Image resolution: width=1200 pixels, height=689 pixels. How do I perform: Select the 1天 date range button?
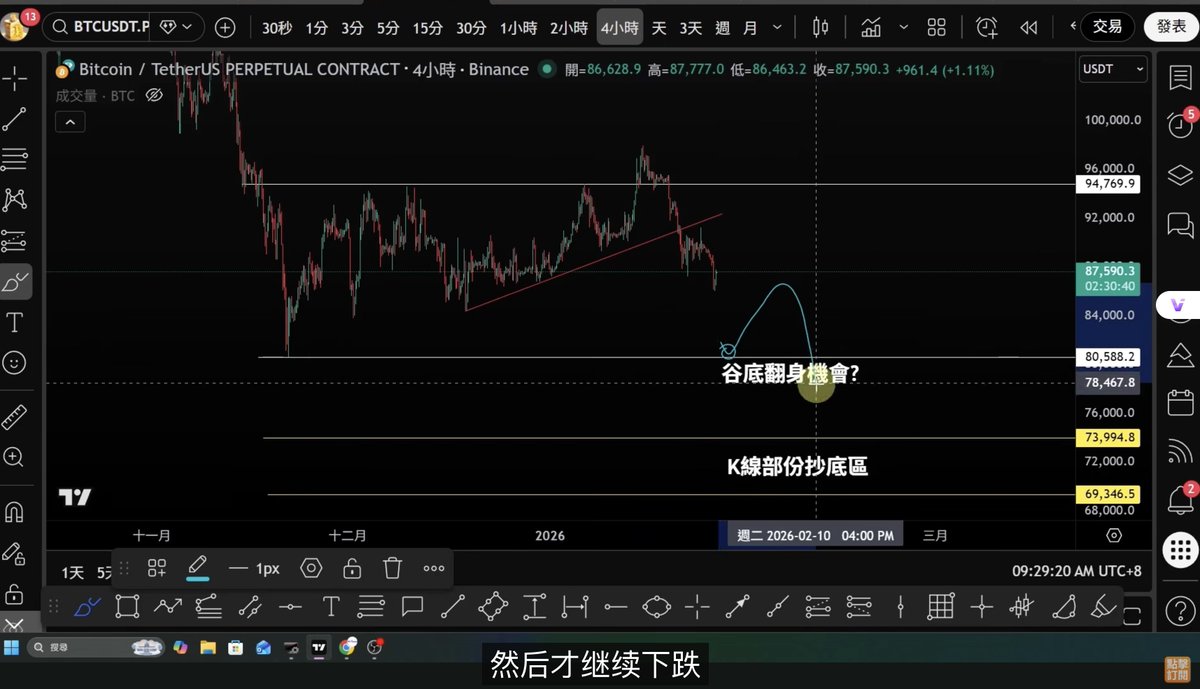click(x=73, y=572)
